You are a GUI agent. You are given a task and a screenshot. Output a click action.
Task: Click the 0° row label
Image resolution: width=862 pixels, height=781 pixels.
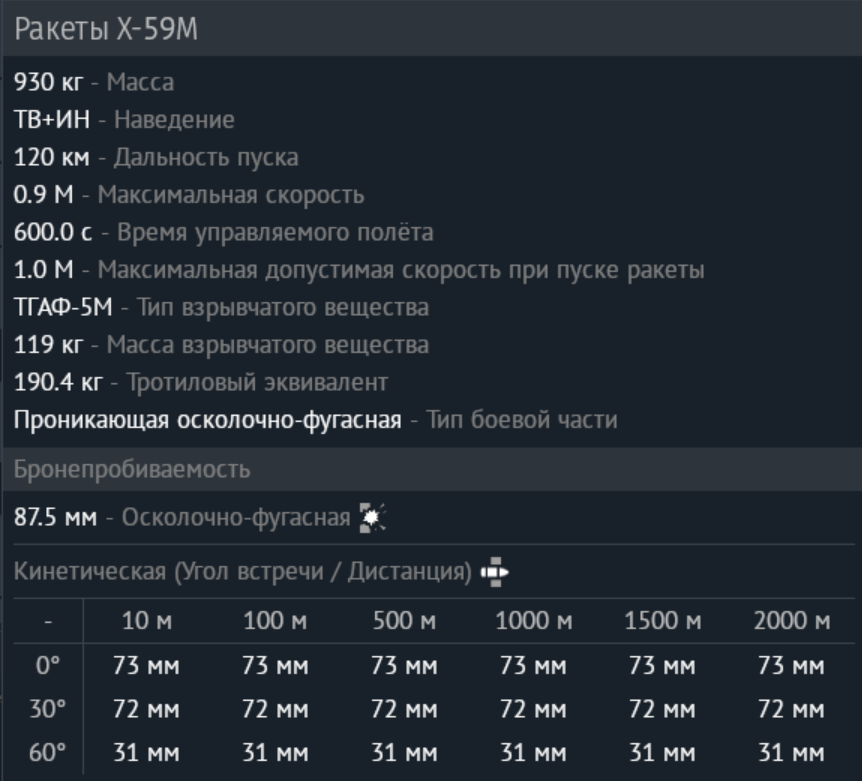(48, 666)
